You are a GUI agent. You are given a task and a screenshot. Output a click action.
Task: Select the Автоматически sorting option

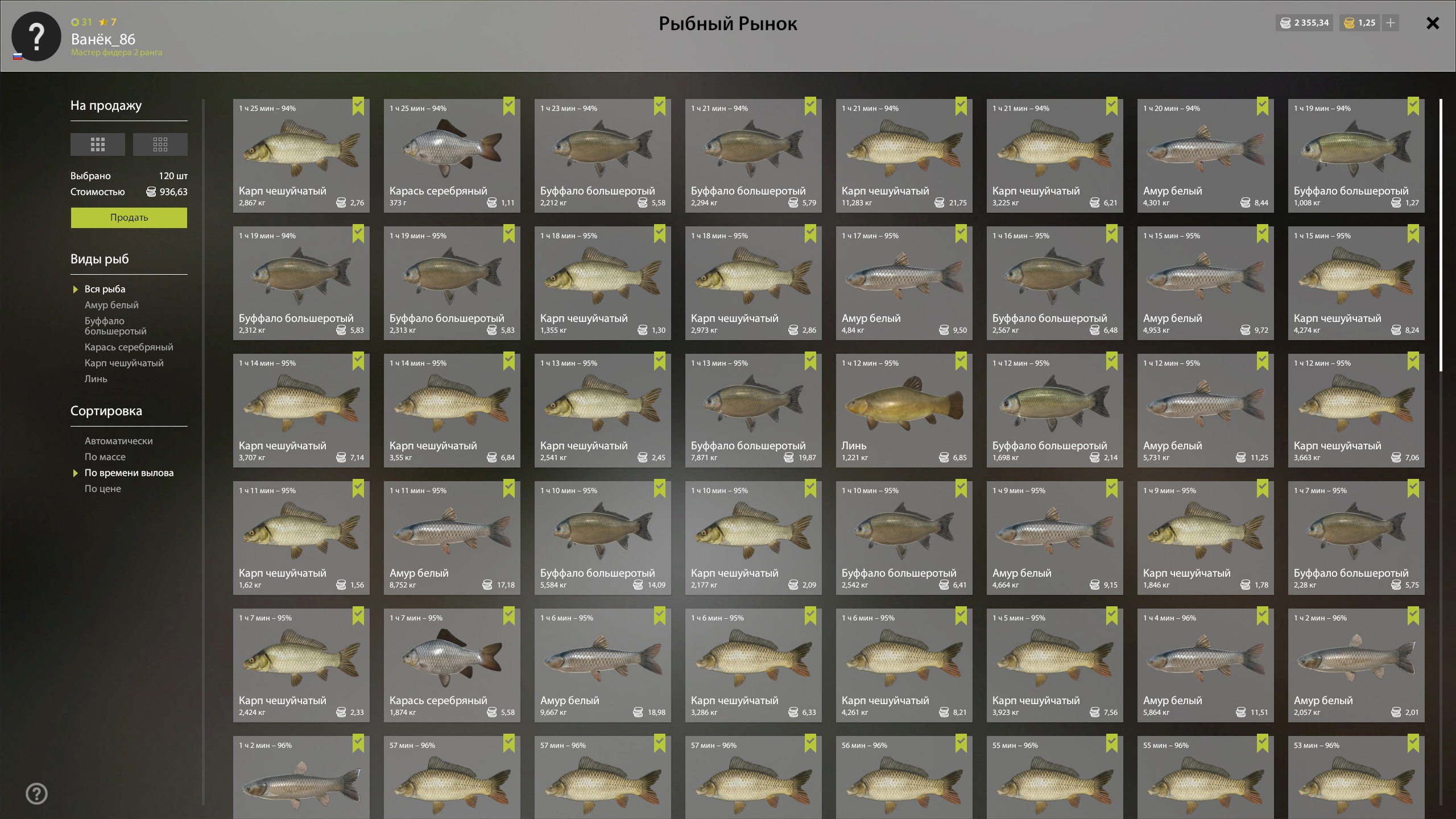click(x=119, y=441)
